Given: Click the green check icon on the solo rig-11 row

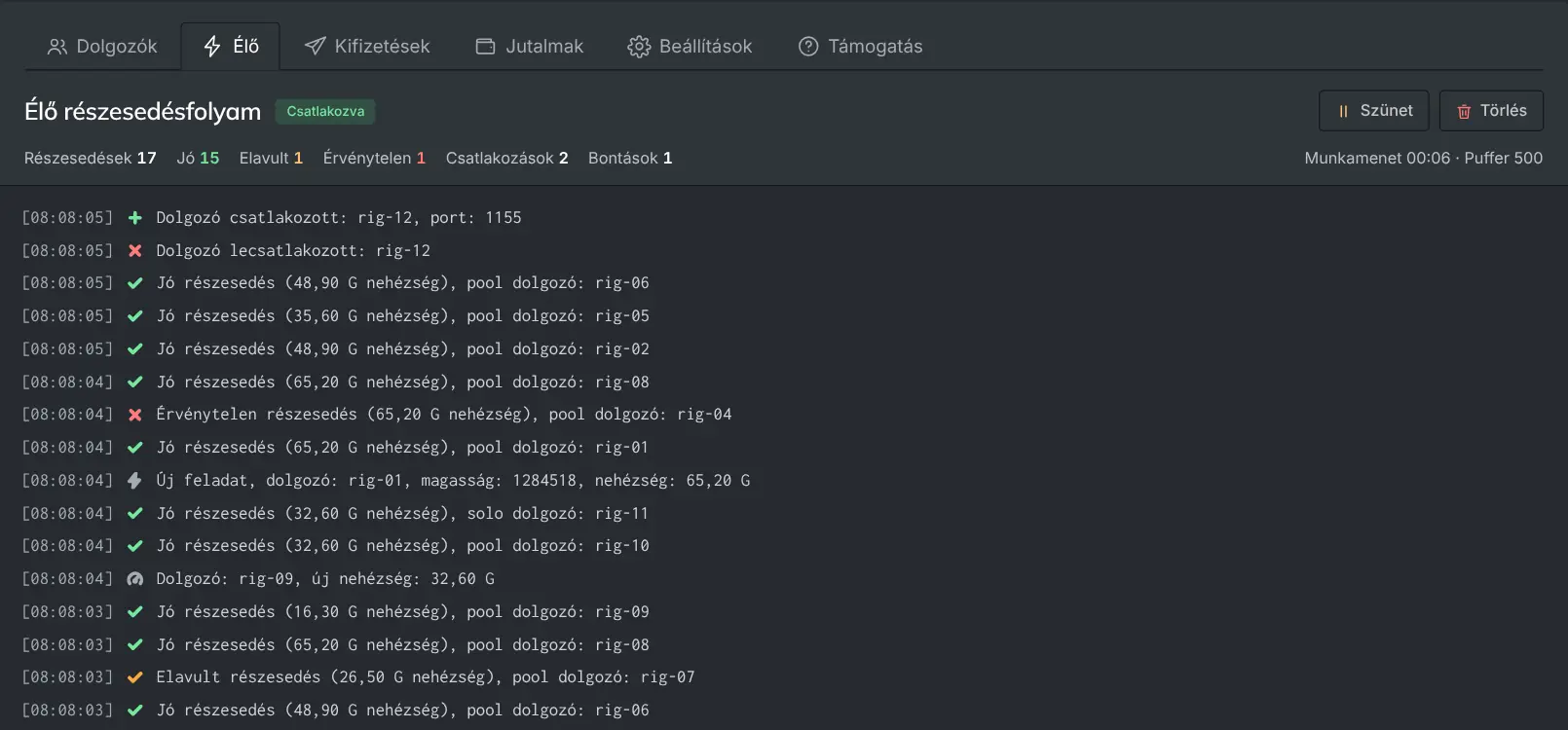Looking at the screenshot, I should (x=135, y=514).
